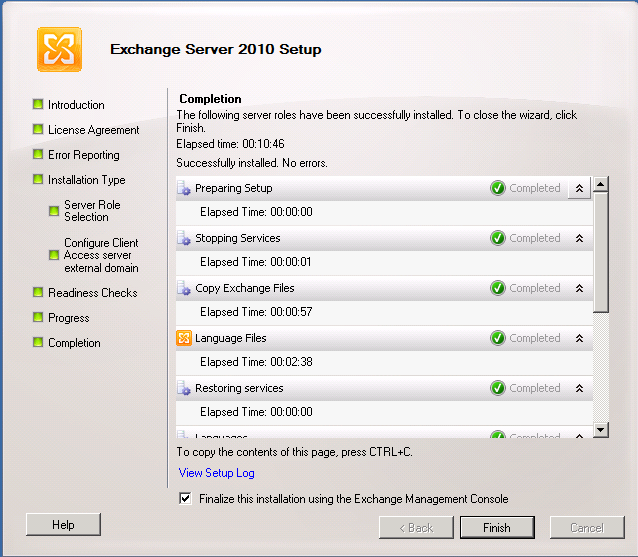The width and height of the screenshot is (638, 557).
Task: Click the green square beside License Agreement
Action: pyautogui.click(x=38, y=129)
